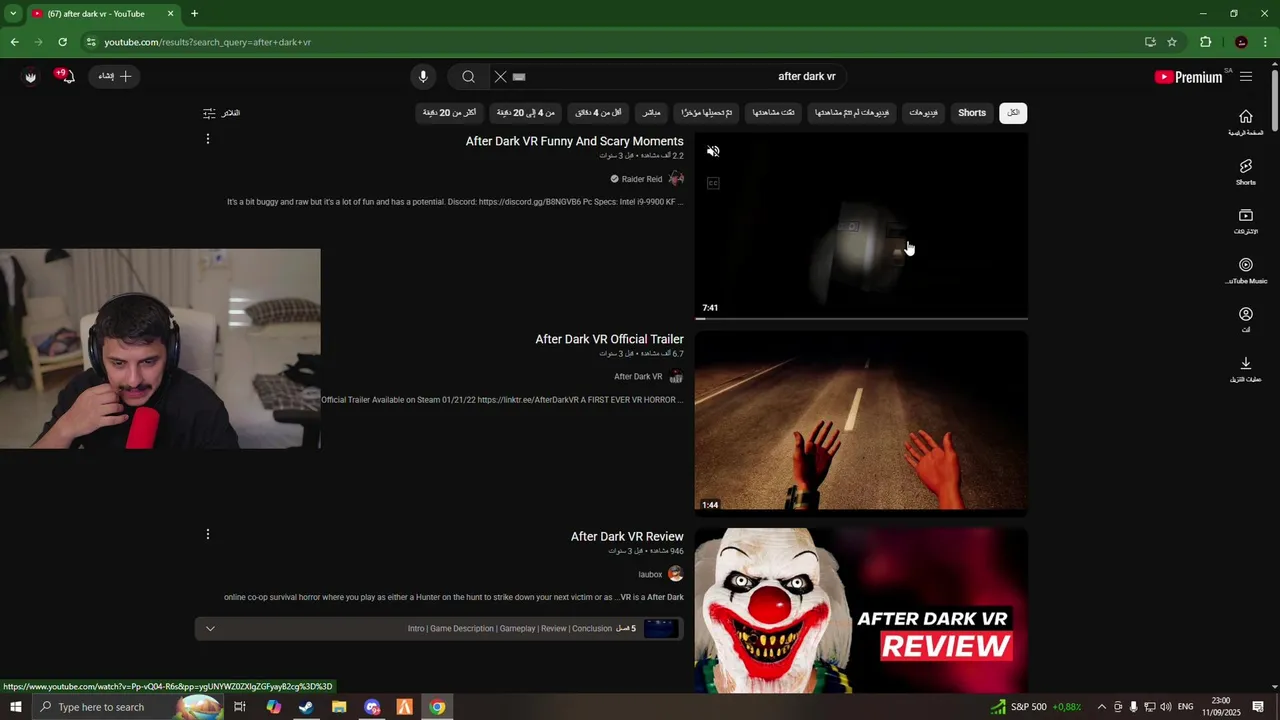Click the magnifier search button
The width and height of the screenshot is (1280, 720).
coord(468,76)
